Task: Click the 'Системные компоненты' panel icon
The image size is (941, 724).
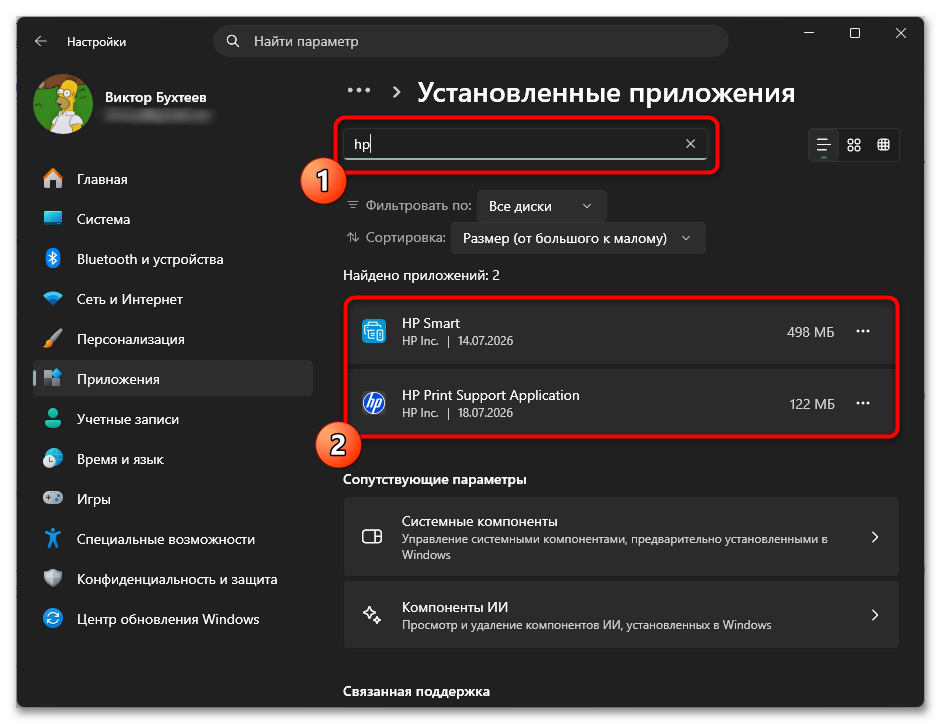Action: pyautogui.click(x=372, y=537)
